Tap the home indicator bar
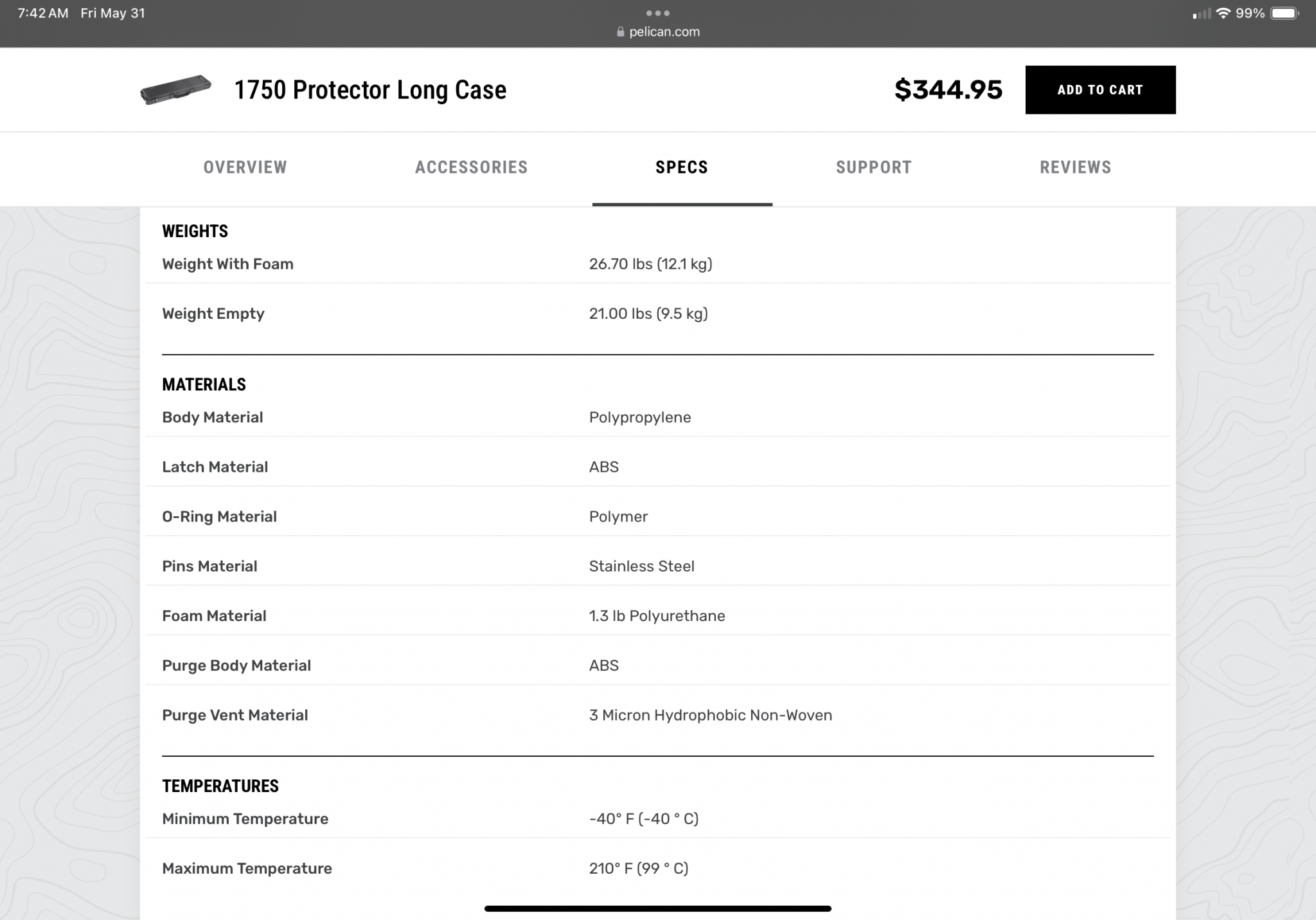The height and width of the screenshot is (920, 1316). 658,908
